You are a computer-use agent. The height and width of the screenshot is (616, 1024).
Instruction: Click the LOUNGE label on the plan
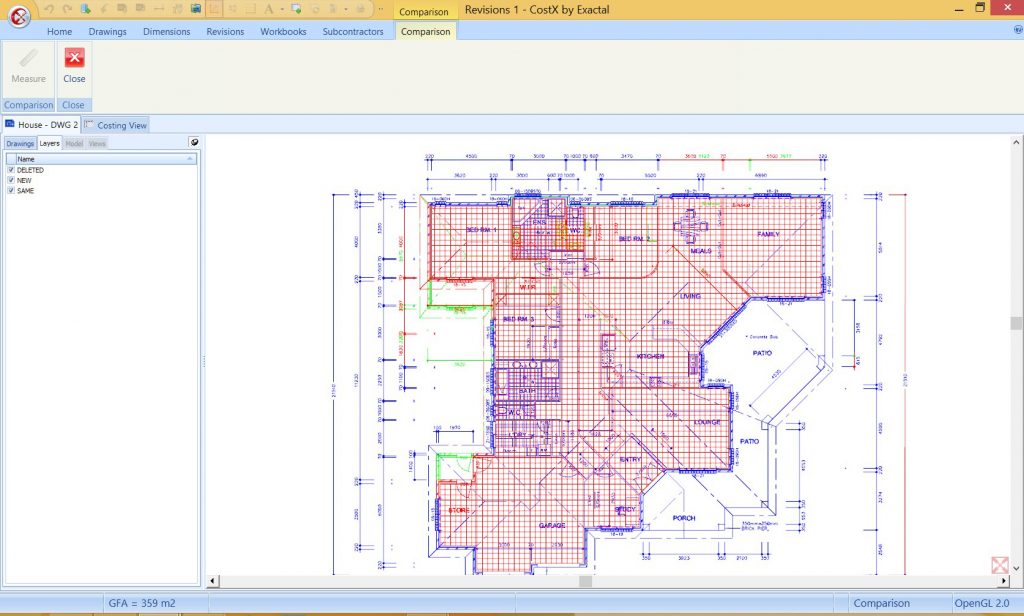(707, 422)
